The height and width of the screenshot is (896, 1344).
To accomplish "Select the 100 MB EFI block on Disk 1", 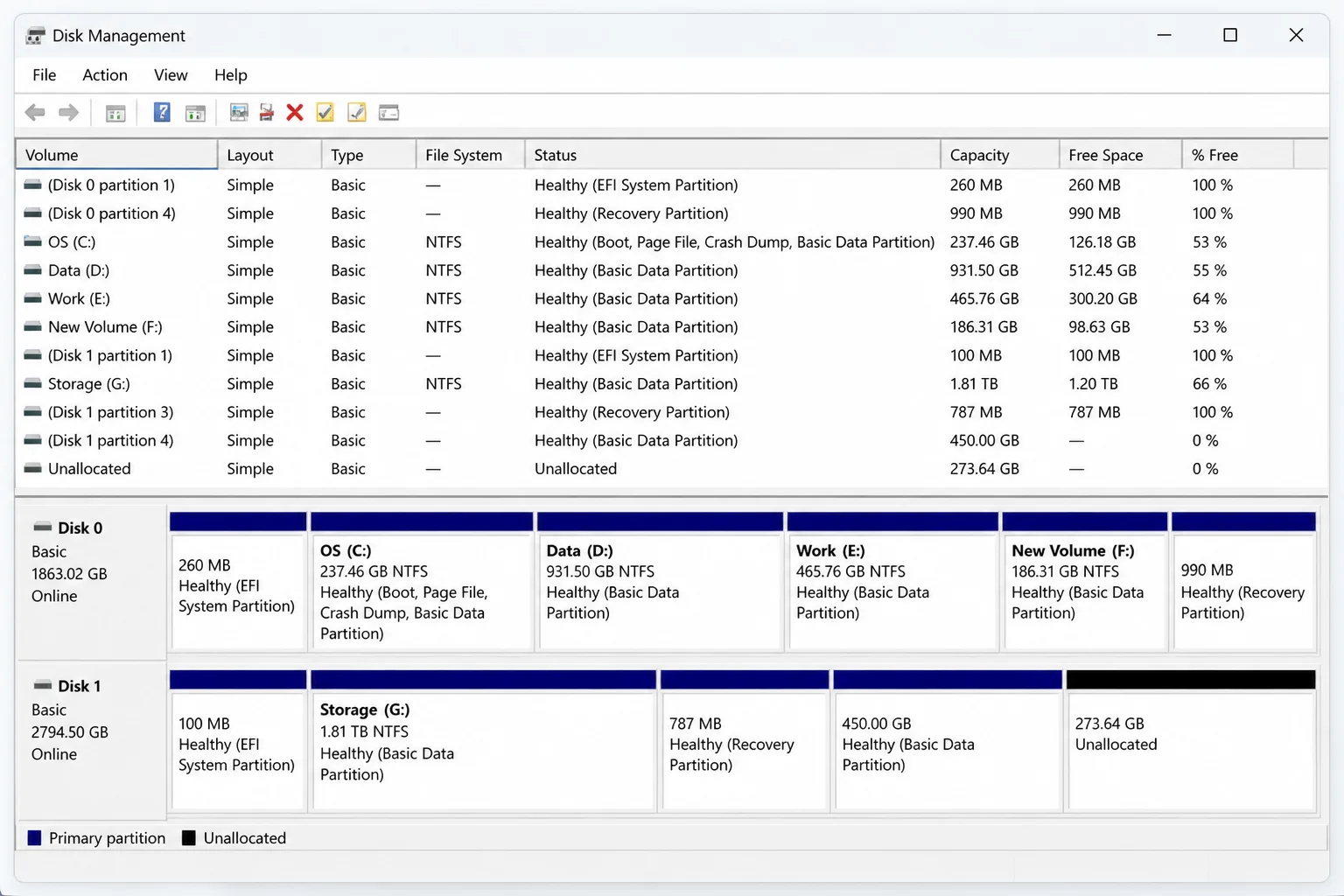I will point(238,740).
